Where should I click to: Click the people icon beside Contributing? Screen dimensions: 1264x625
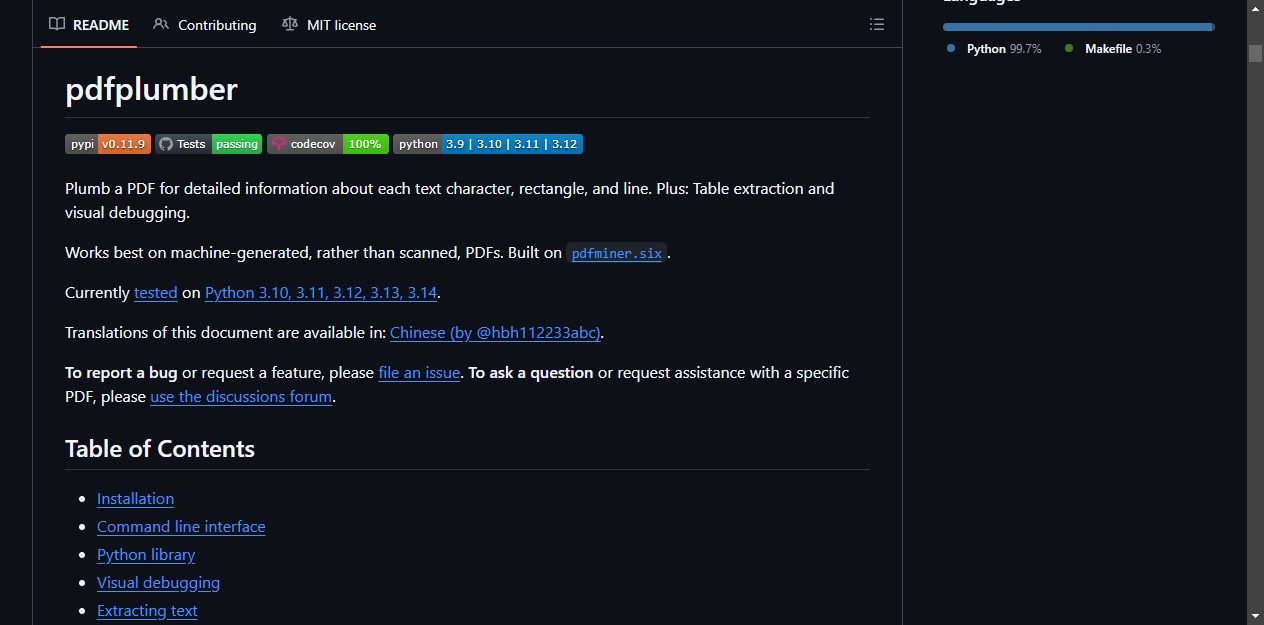click(x=161, y=25)
